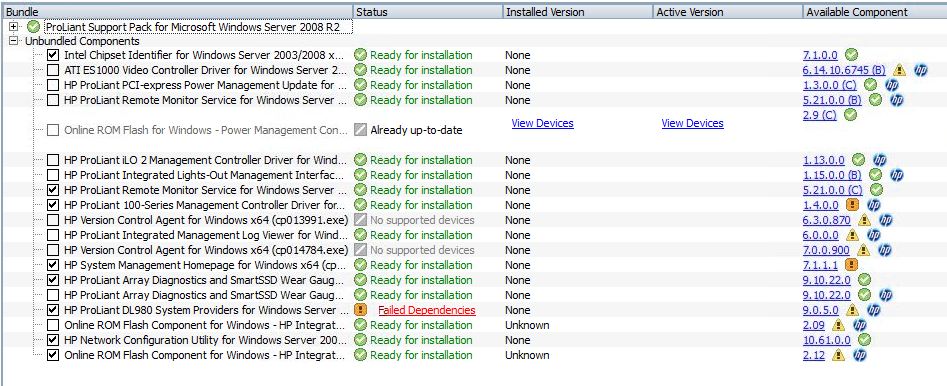
Task: Open the 6.14.10.6745 (B) version link
Action: point(844,70)
